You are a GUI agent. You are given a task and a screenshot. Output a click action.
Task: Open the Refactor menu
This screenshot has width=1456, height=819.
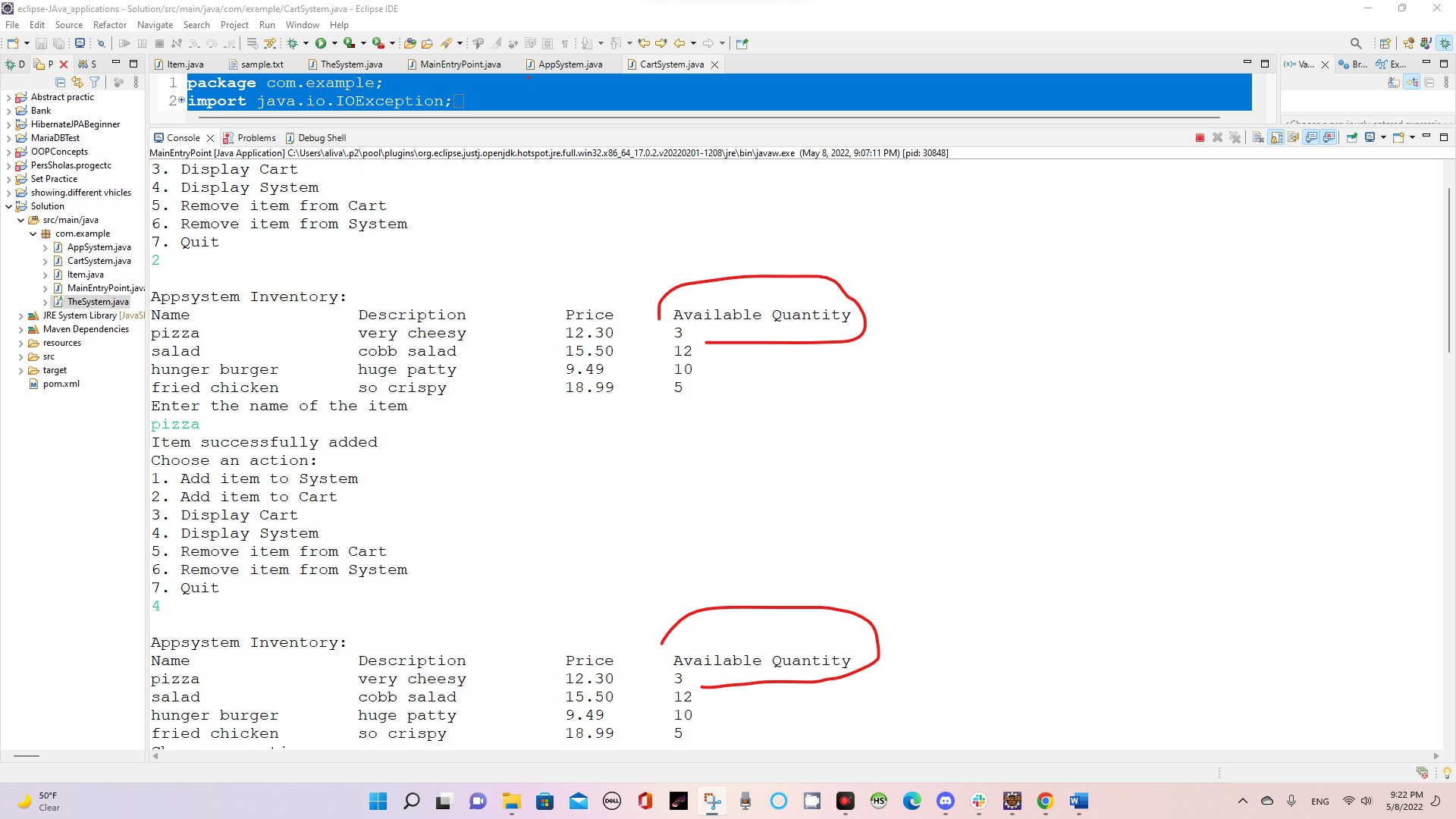(x=109, y=25)
